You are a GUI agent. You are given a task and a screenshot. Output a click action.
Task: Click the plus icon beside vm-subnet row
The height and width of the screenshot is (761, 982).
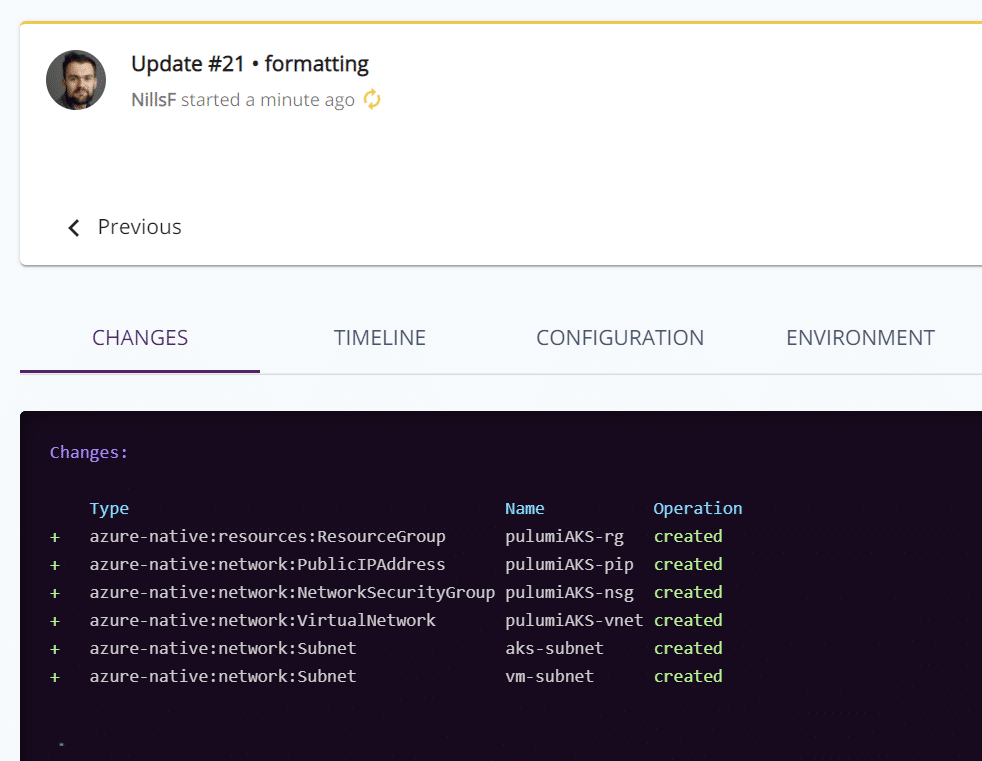pyautogui.click(x=55, y=677)
